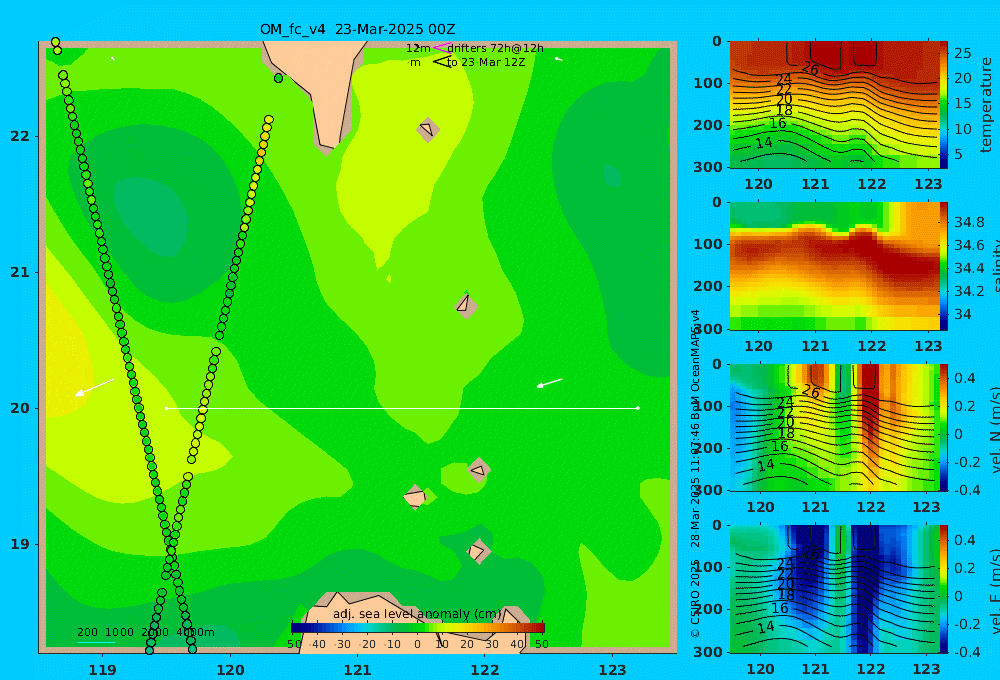The width and height of the screenshot is (1000, 680).
Task: Click the 26 contour label in temperature panel
Action: pyautogui.click(x=810, y=68)
